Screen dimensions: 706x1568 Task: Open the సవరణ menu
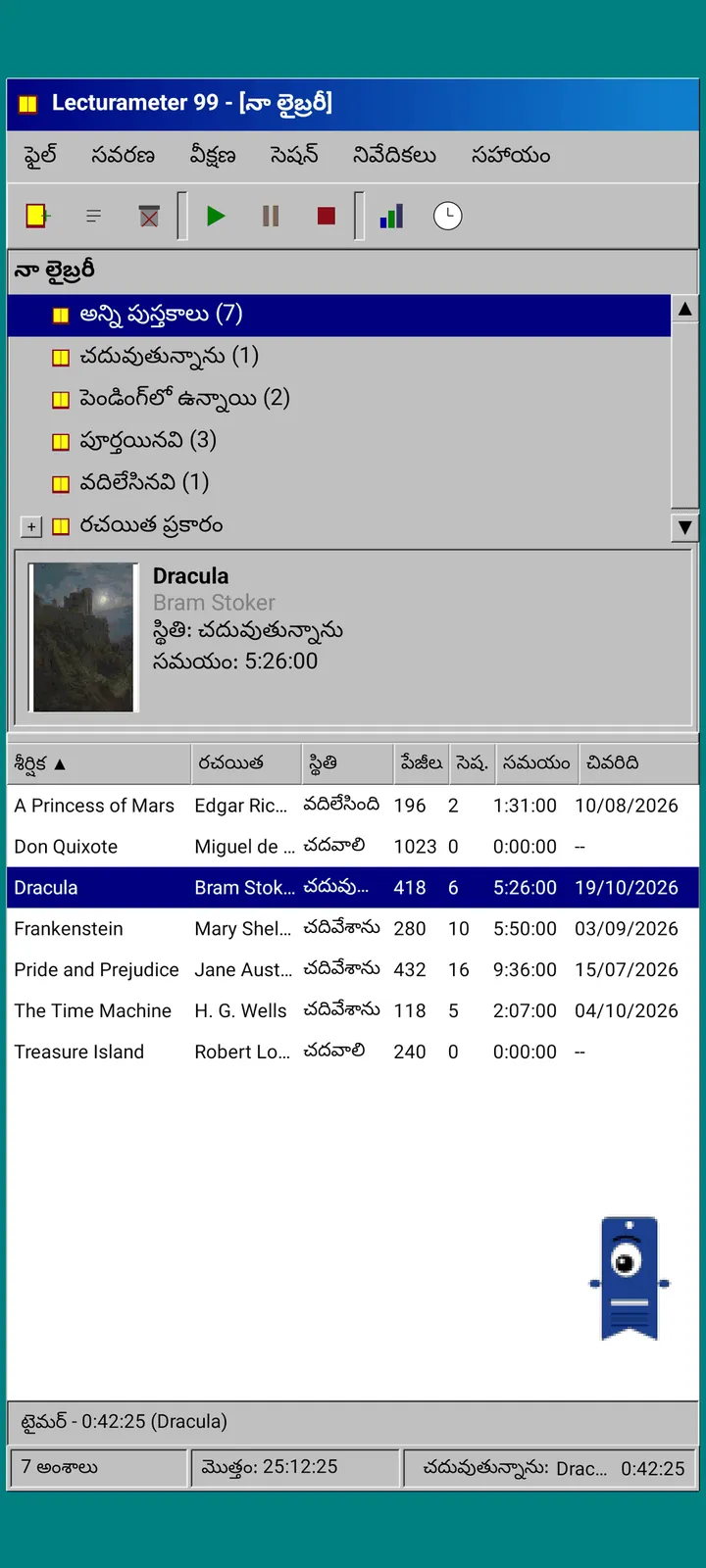[x=123, y=155]
